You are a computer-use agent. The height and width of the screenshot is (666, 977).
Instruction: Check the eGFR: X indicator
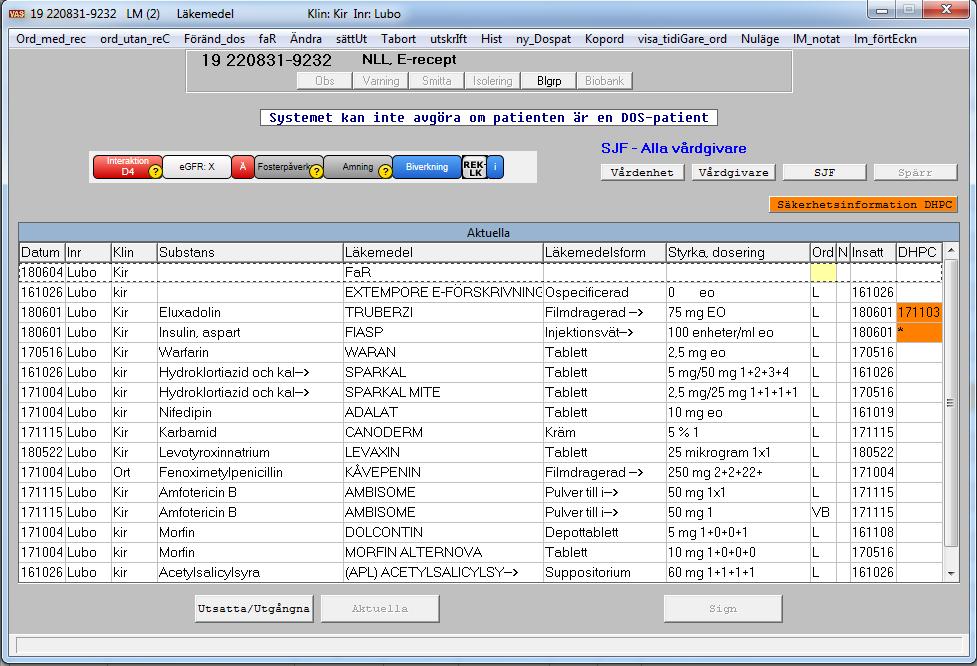click(197, 167)
